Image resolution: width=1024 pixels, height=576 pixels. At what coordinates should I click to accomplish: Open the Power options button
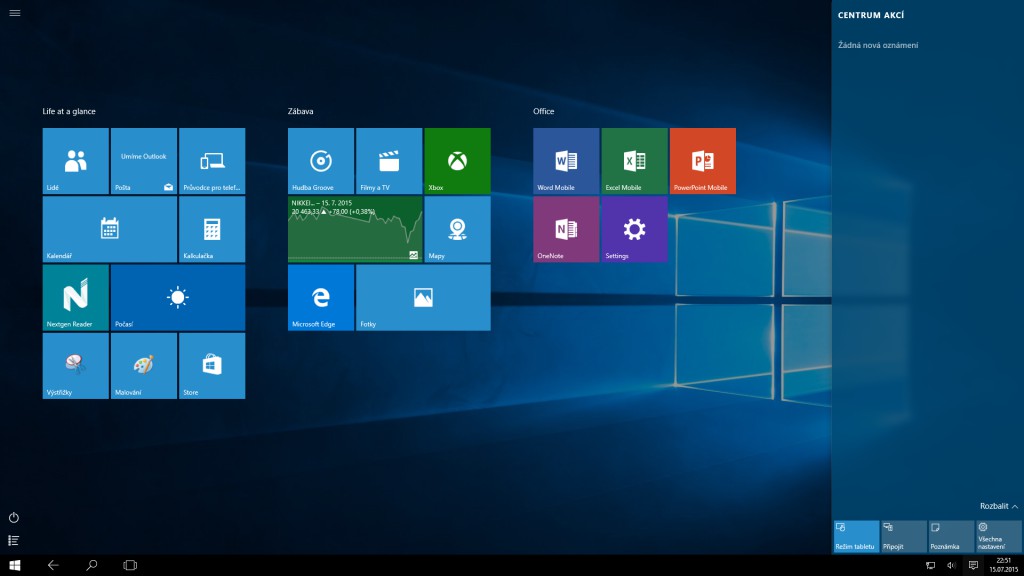(x=14, y=518)
